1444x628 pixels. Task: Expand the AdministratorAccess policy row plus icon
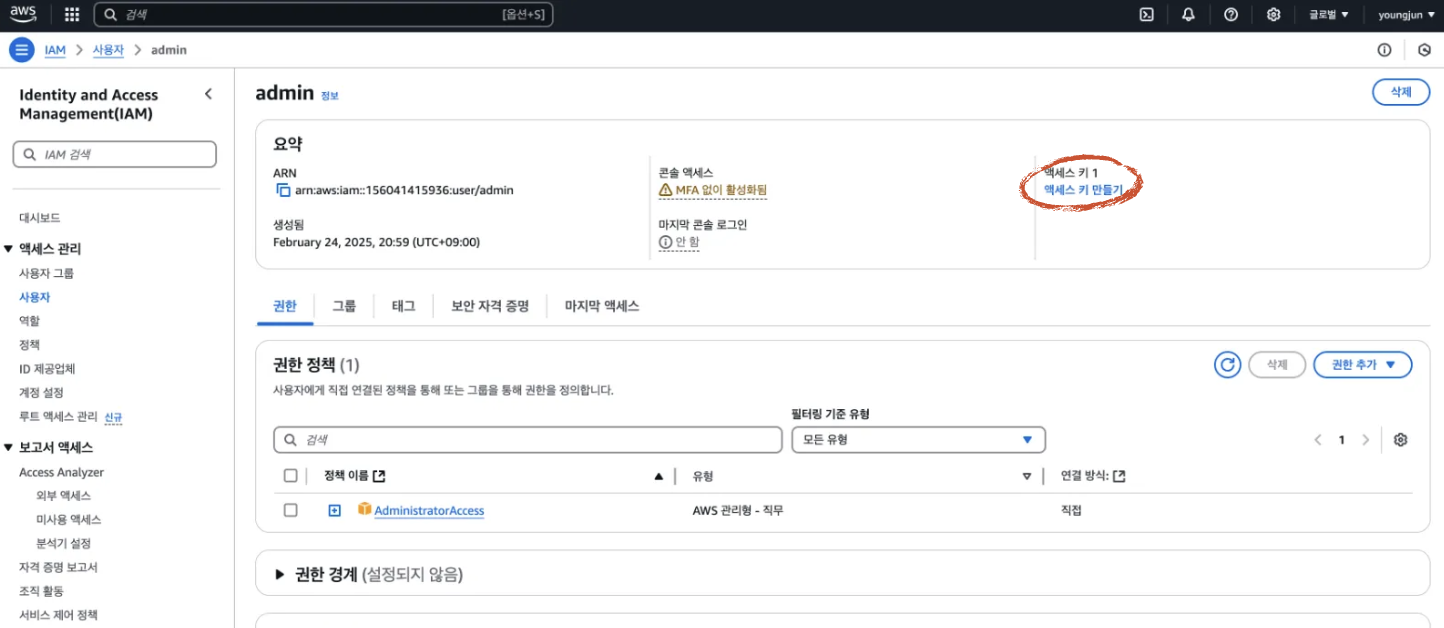335,511
